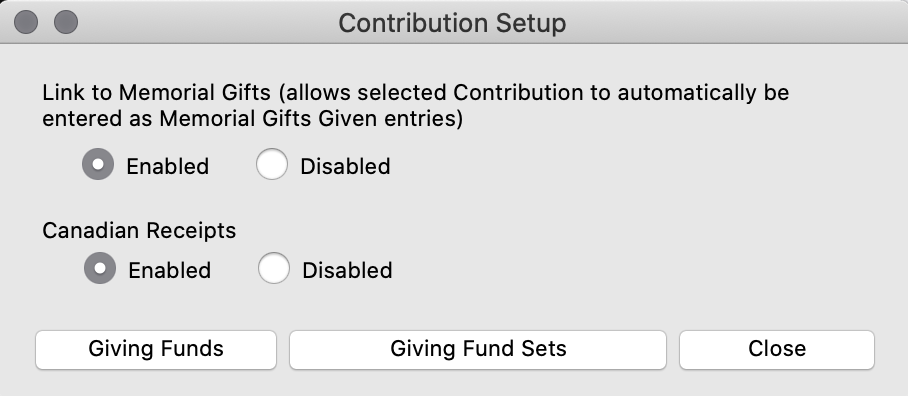Select the Enabled radio for Link to Memorial Gifts
The image size is (908, 396).
click(x=98, y=164)
